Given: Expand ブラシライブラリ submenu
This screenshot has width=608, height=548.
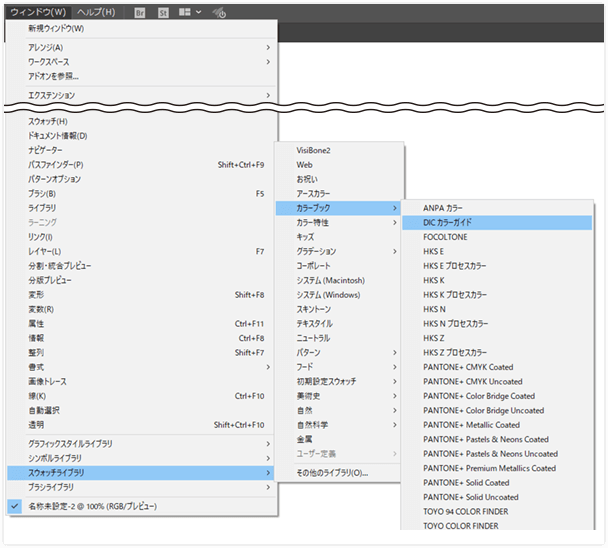Looking at the screenshot, I should tap(142, 487).
